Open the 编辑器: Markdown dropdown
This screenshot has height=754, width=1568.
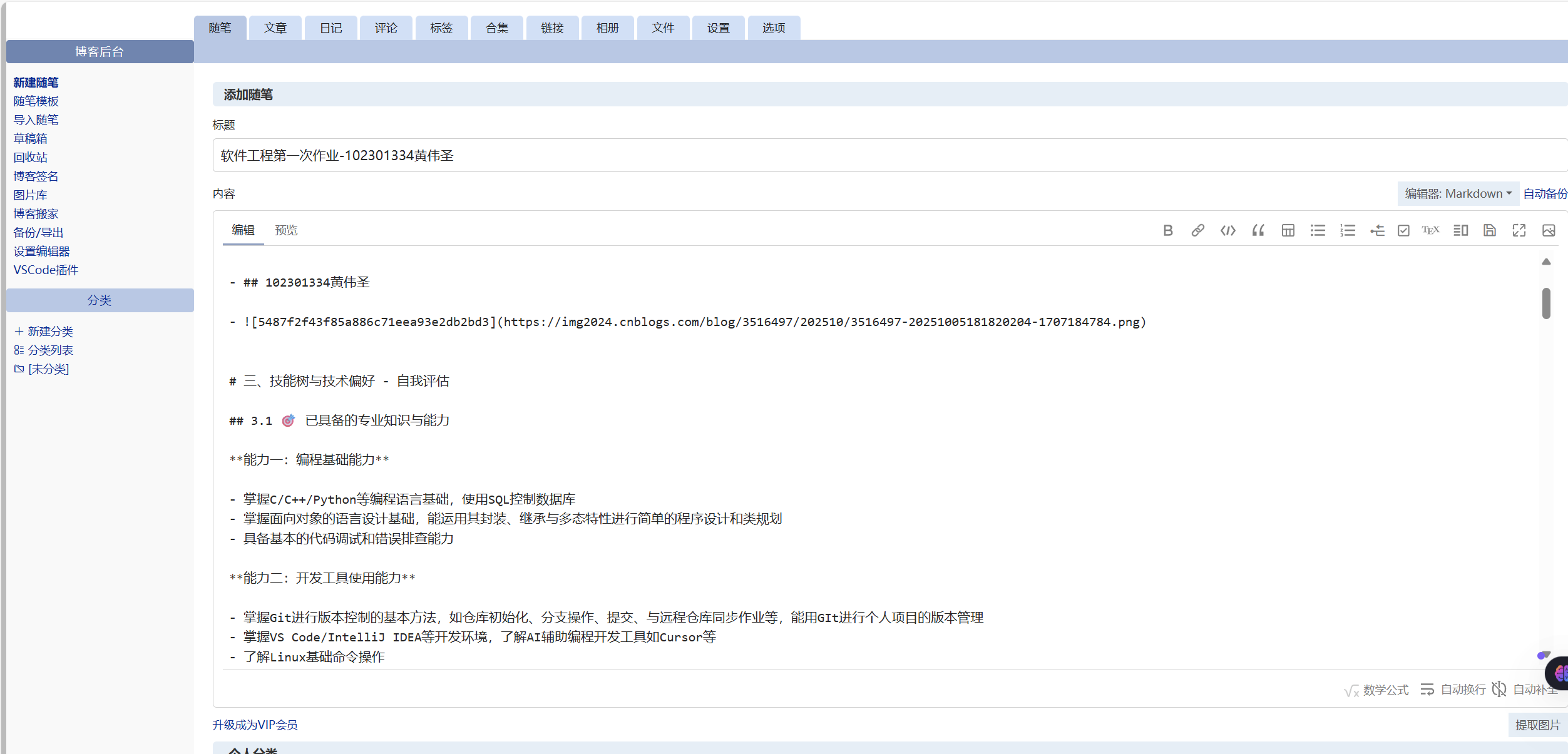1458,194
